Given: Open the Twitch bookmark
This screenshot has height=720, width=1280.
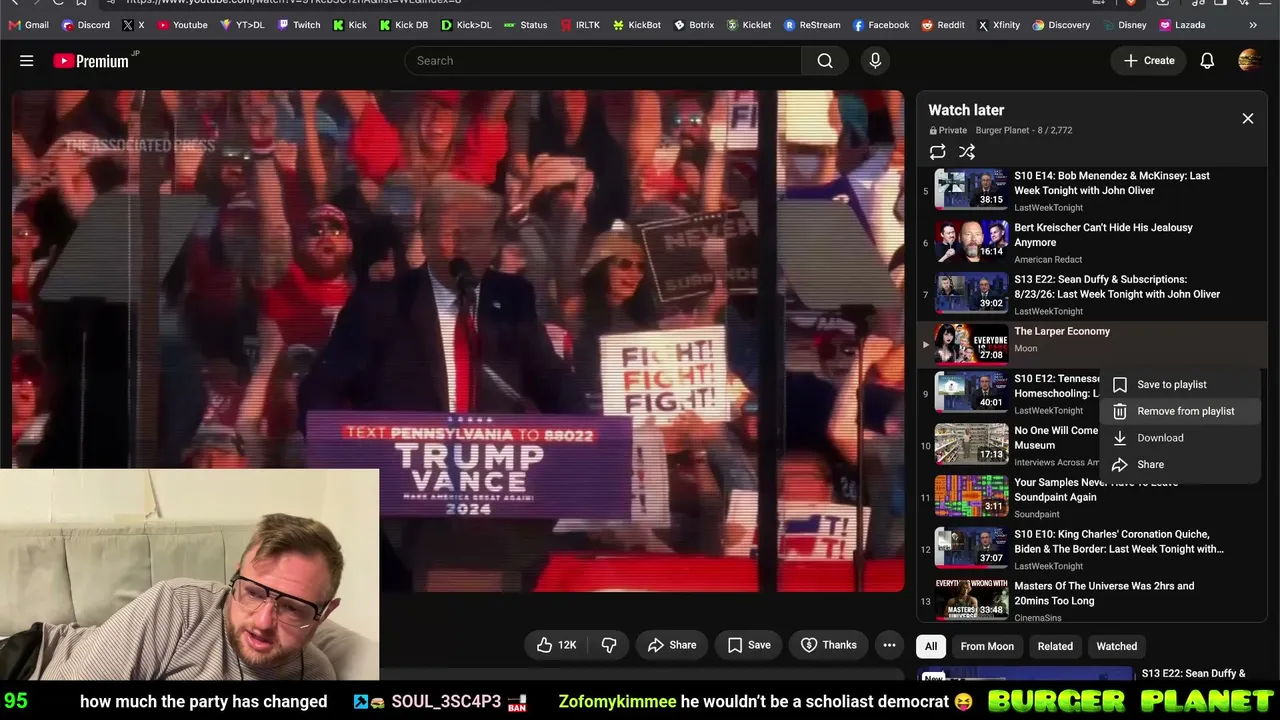Looking at the screenshot, I should (299, 25).
